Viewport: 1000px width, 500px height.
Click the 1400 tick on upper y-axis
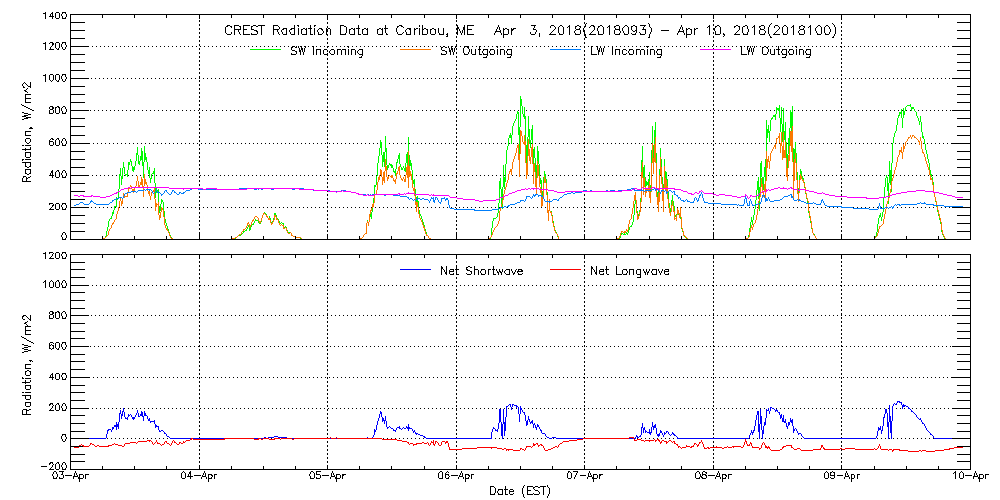(54, 18)
